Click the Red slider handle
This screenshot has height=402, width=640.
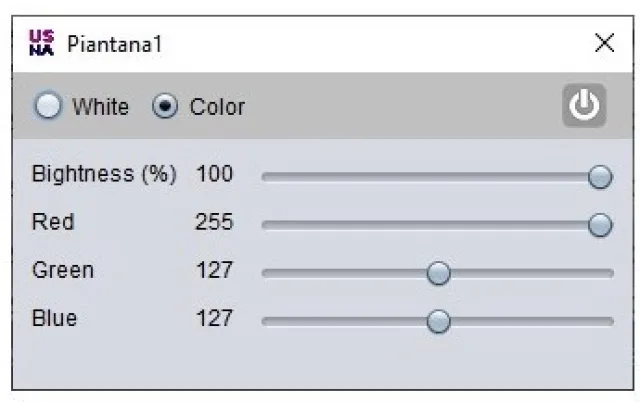pos(600,225)
